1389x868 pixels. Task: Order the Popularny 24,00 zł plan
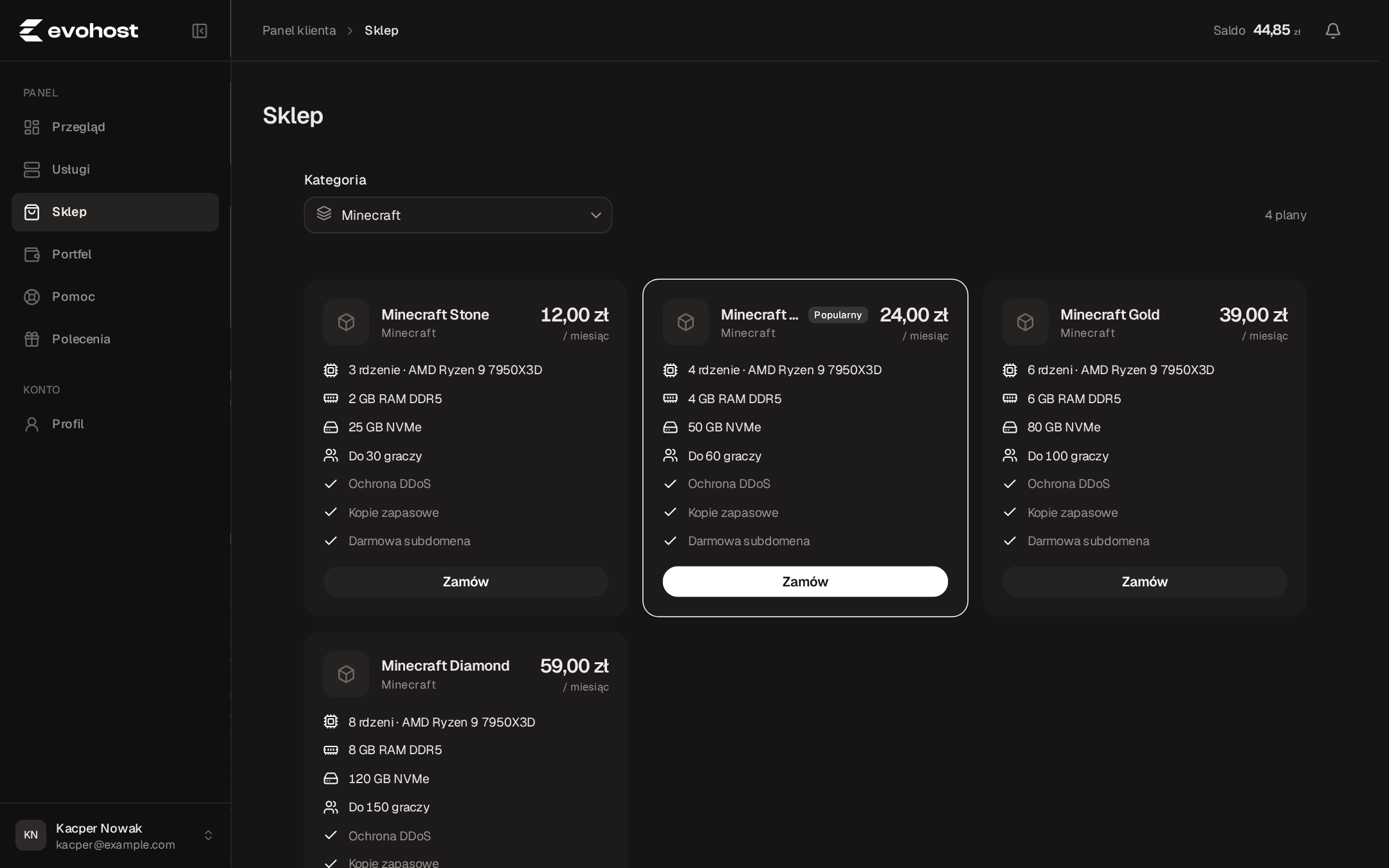pyautogui.click(x=805, y=581)
